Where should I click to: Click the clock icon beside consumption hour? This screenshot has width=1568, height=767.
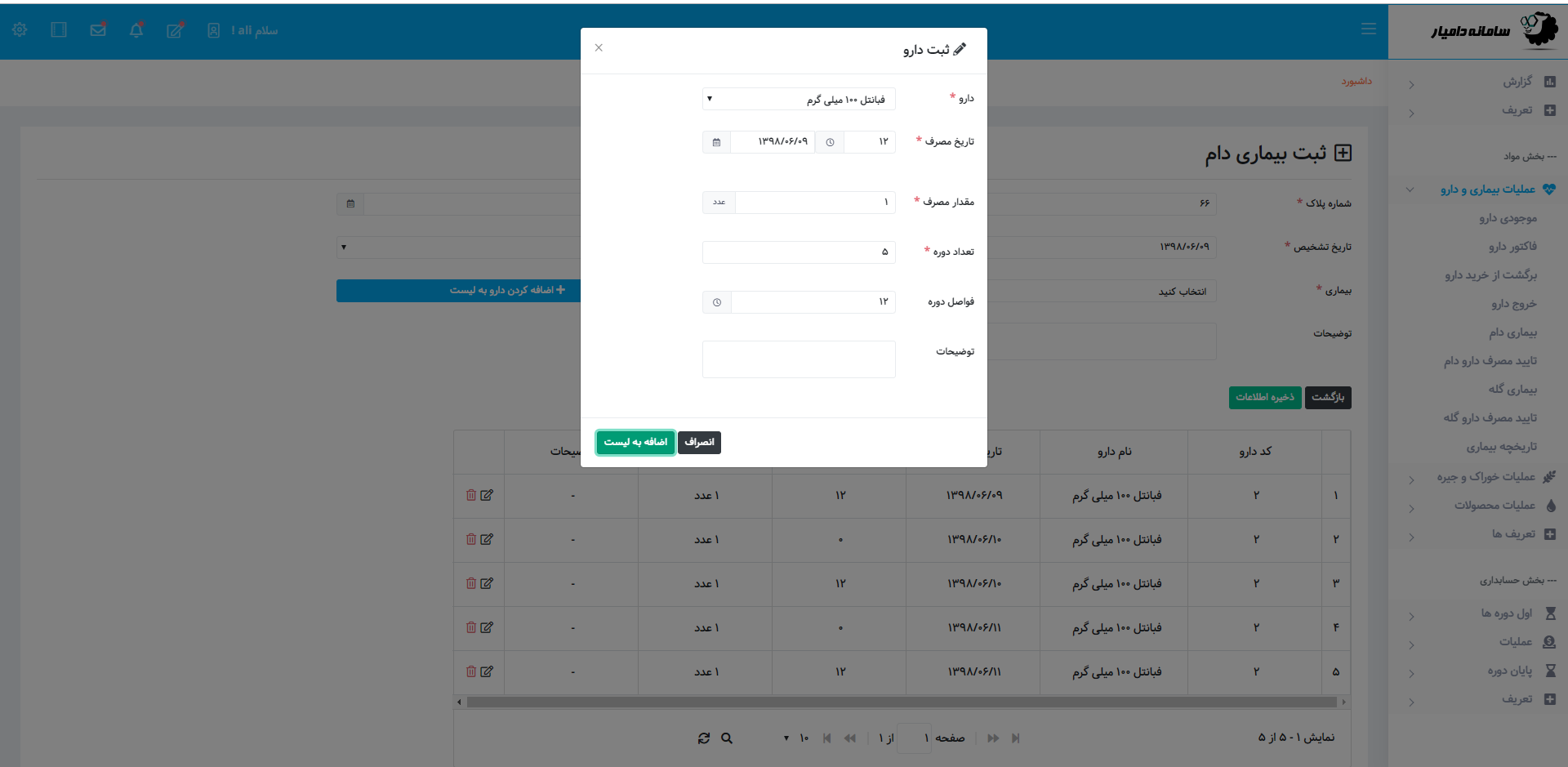(x=830, y=142)
